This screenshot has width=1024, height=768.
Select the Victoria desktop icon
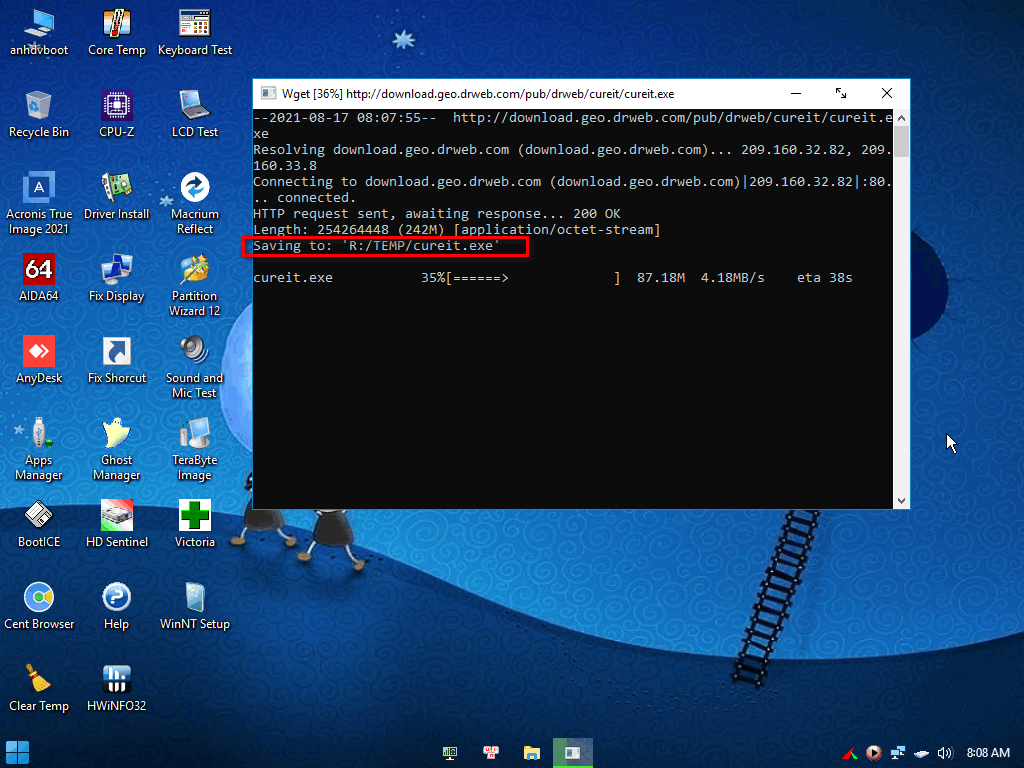pyautogui.click(x=195, y=524)
